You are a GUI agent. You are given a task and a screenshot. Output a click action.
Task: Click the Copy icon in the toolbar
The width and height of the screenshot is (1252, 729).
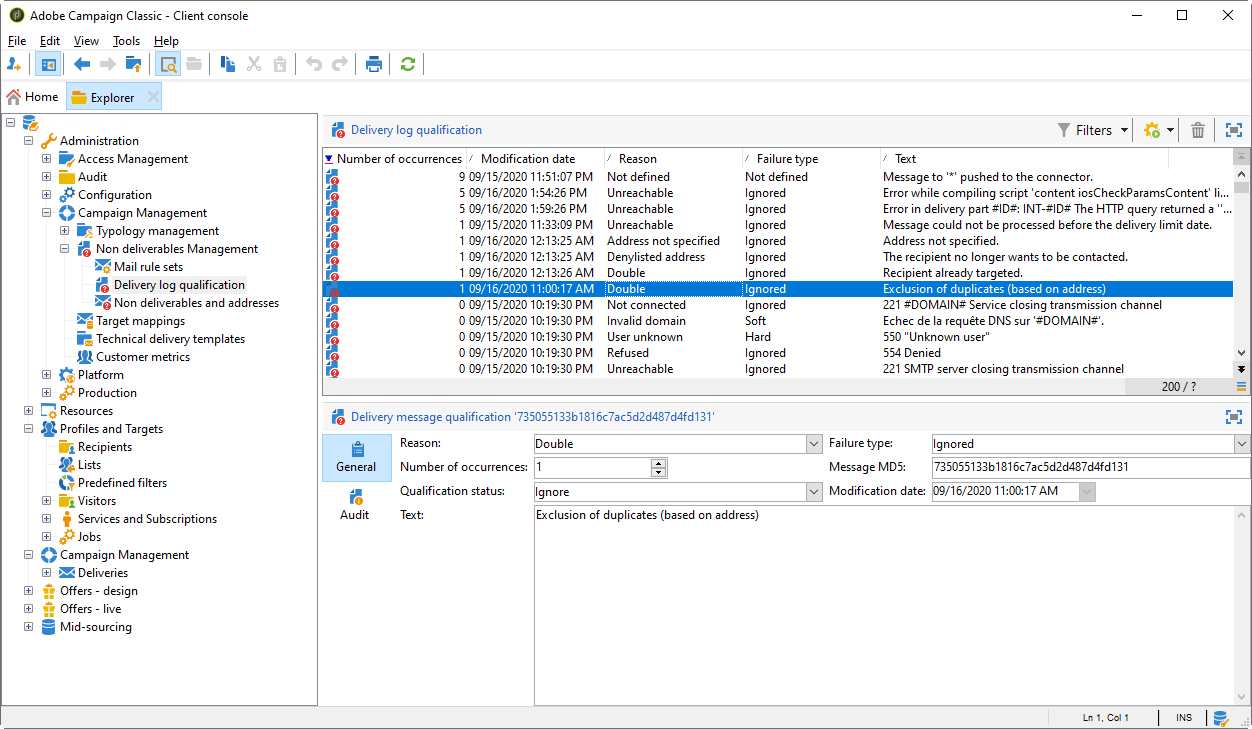pos(228,64)
